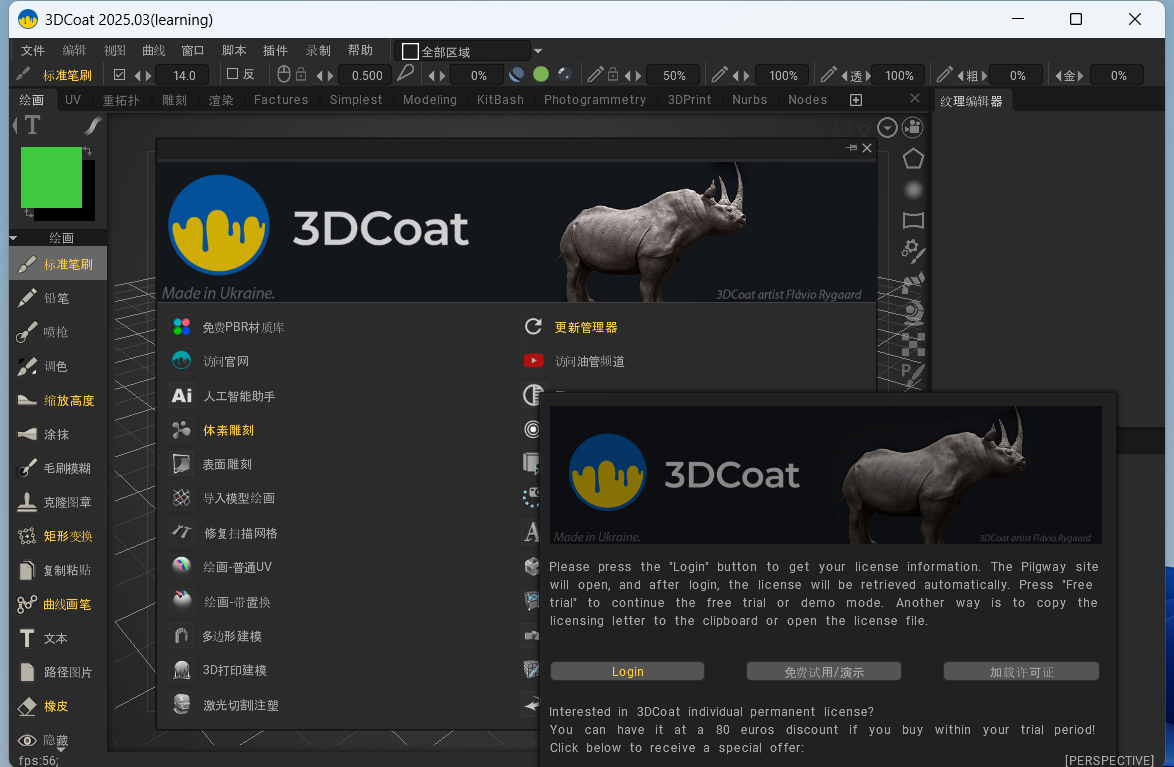Screen dimensions: 1174x767
Task: Click the green foreground color swatch
Action: pos(51,177)
